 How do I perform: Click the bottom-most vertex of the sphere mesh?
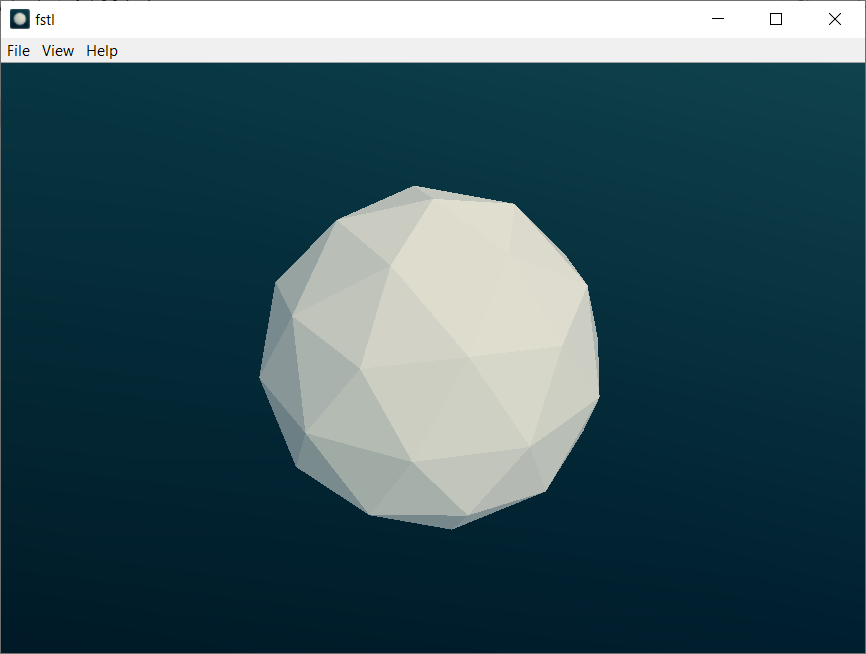452,528
